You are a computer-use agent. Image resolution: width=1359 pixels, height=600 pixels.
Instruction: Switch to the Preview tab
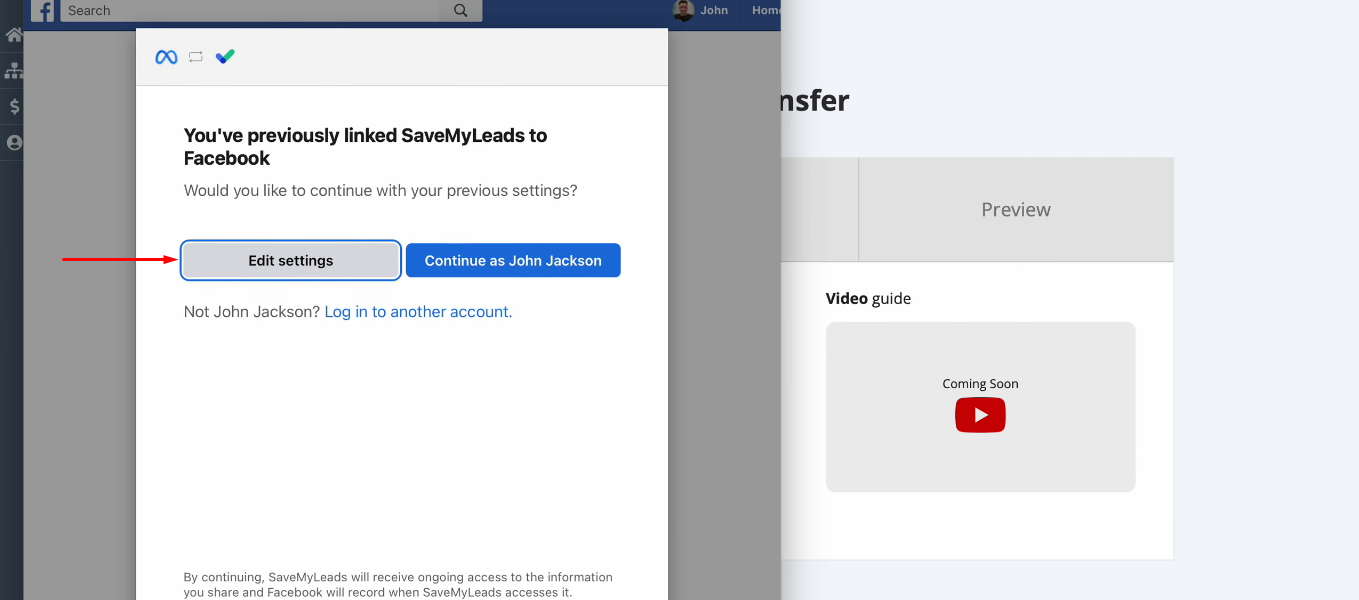click(x=1016, y=210)
